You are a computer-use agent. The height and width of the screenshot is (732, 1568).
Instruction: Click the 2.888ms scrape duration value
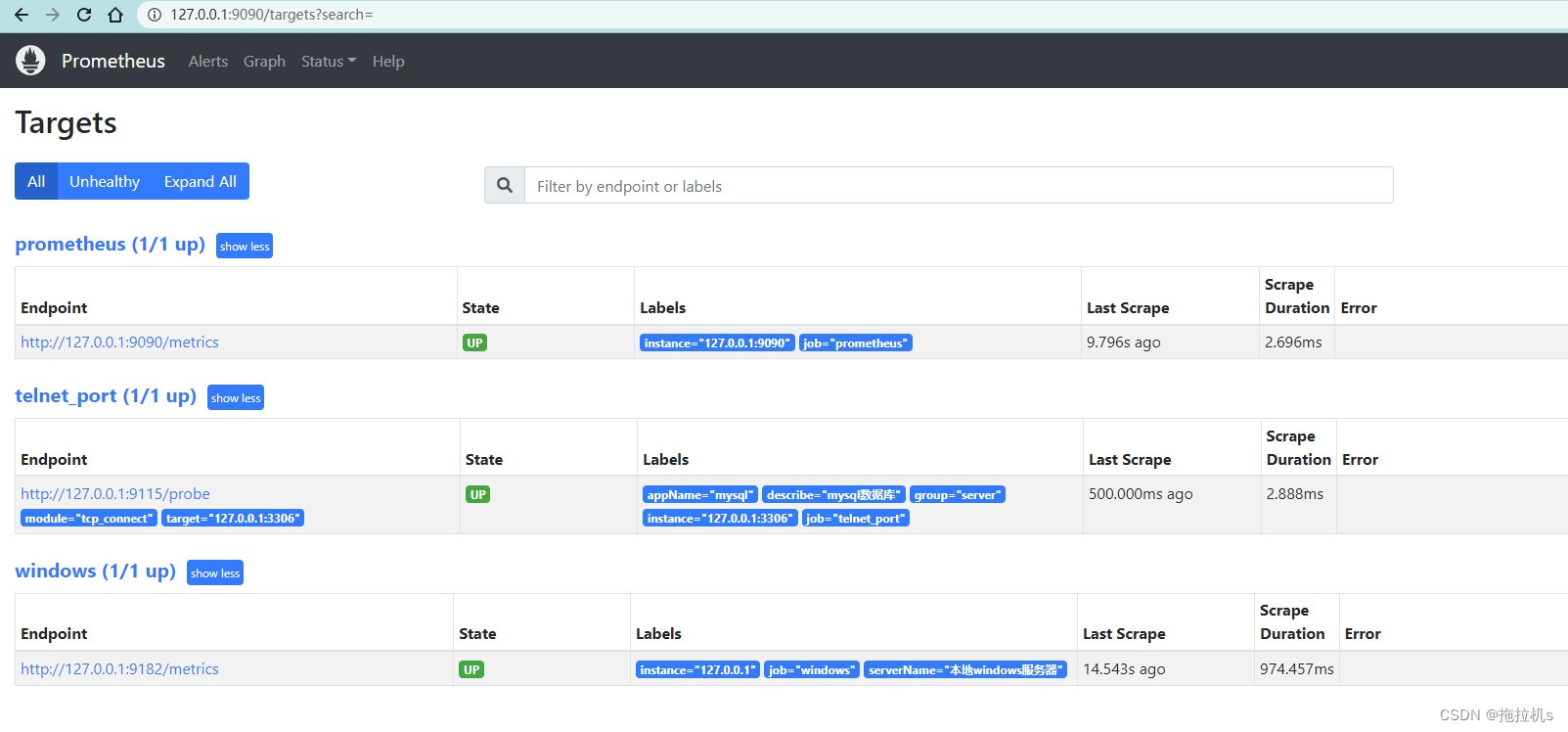(x=1295, y=493)
